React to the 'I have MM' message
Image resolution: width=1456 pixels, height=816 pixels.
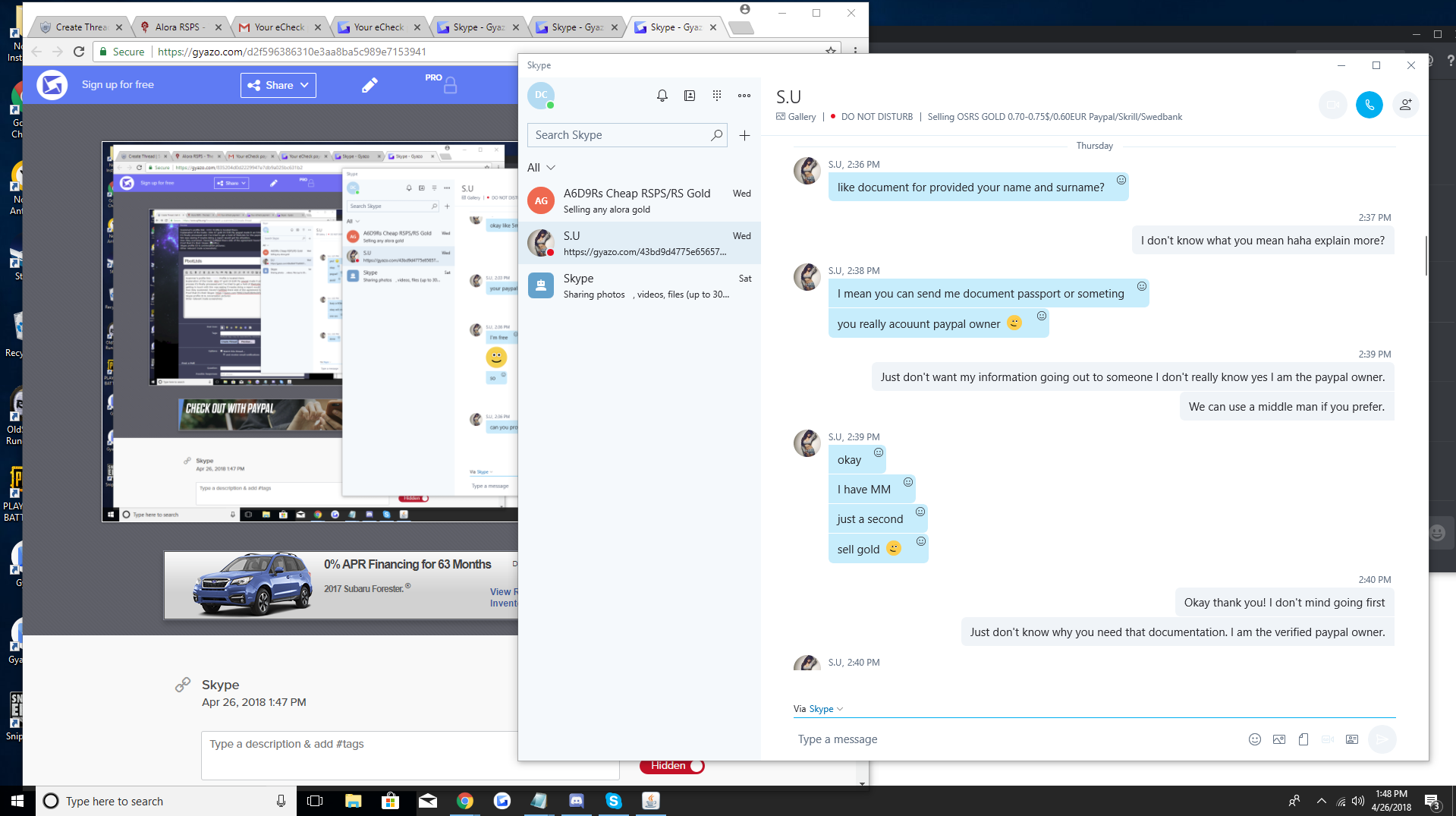[908, 482]
